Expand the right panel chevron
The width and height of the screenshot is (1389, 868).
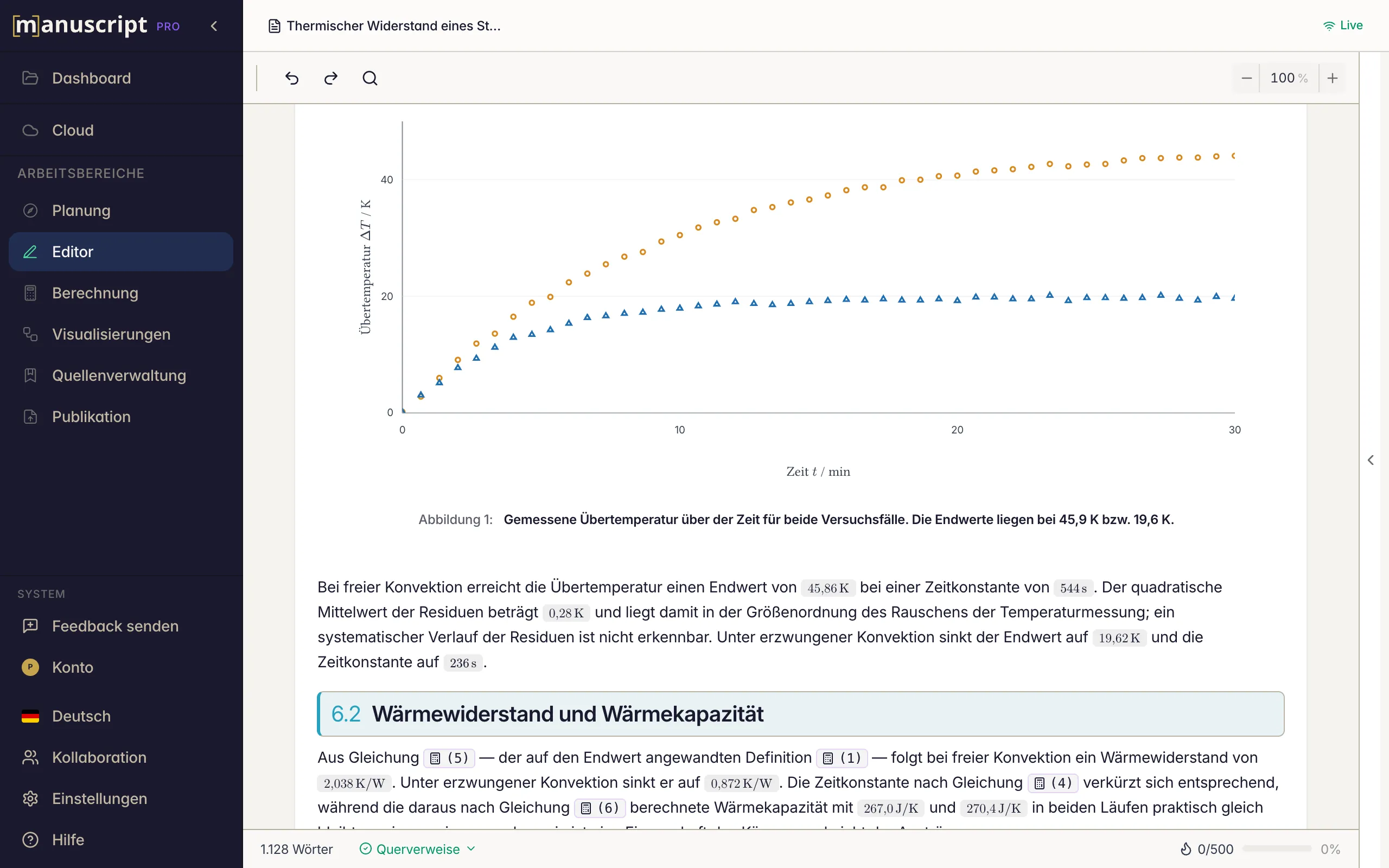(x=1371, y=460)
